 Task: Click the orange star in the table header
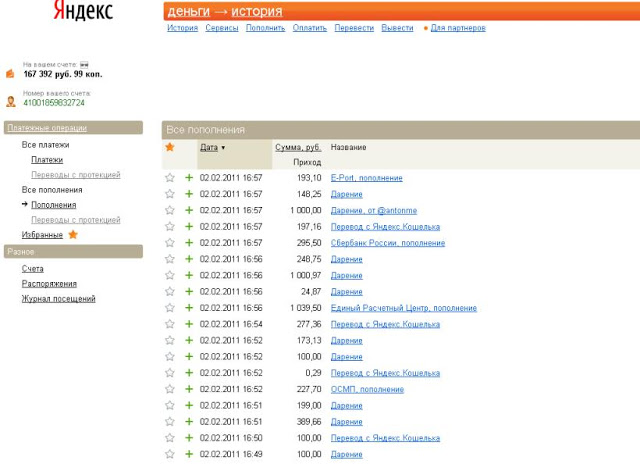pos(170,147)
